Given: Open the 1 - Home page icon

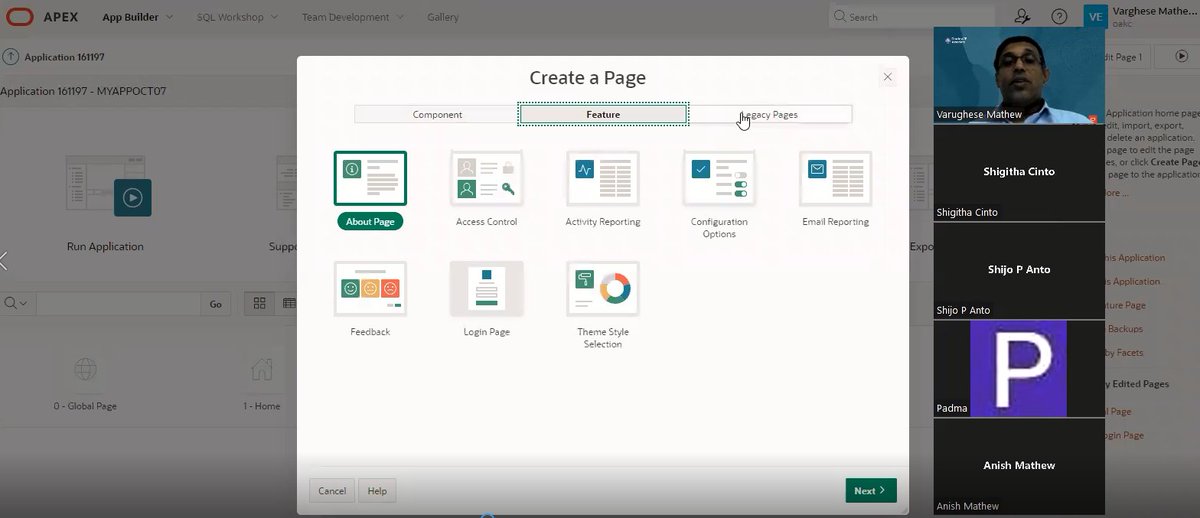Looking at the screenshot, I should 261,370.
